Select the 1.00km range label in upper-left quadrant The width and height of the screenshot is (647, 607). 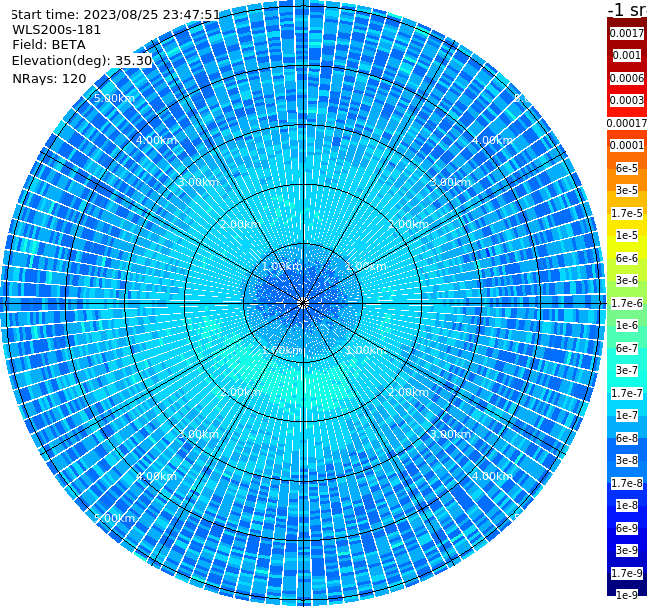click(x=282, y=266)
